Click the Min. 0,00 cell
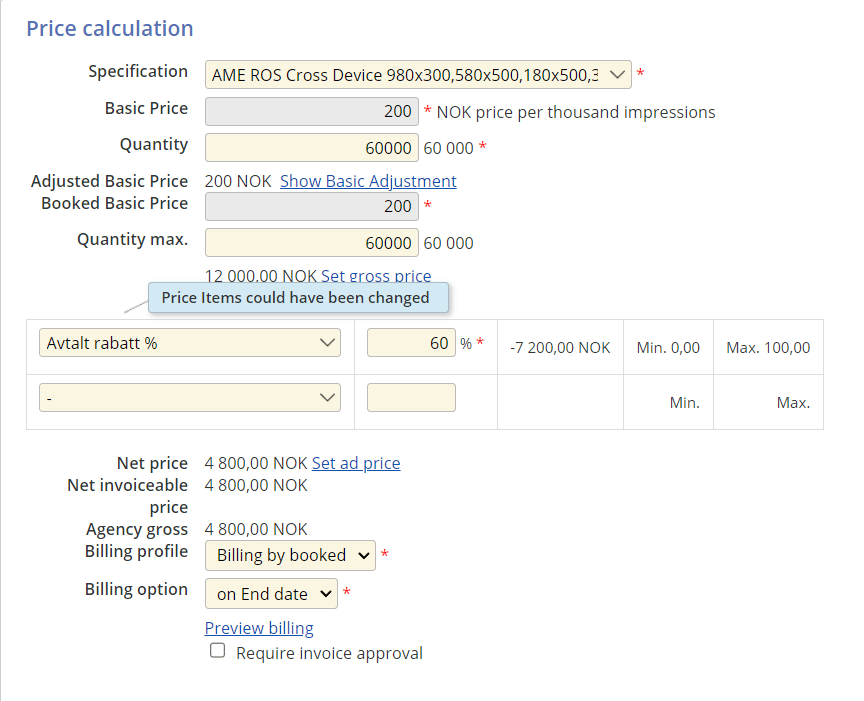 668,348
